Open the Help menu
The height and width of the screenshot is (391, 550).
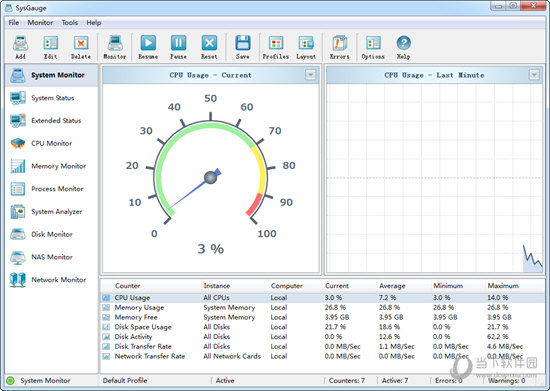pos(94,23)
